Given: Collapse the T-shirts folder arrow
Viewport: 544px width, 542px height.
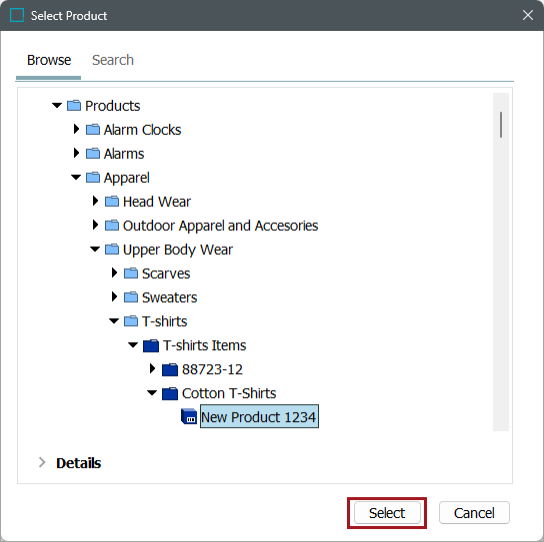Looking at the screenshot, I should [114, 321].
